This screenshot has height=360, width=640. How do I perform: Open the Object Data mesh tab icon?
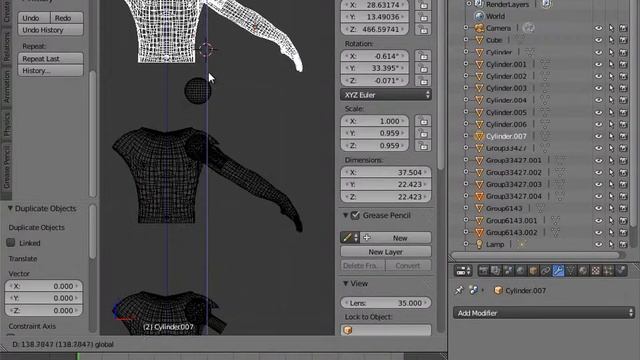(x=571, y=271)
